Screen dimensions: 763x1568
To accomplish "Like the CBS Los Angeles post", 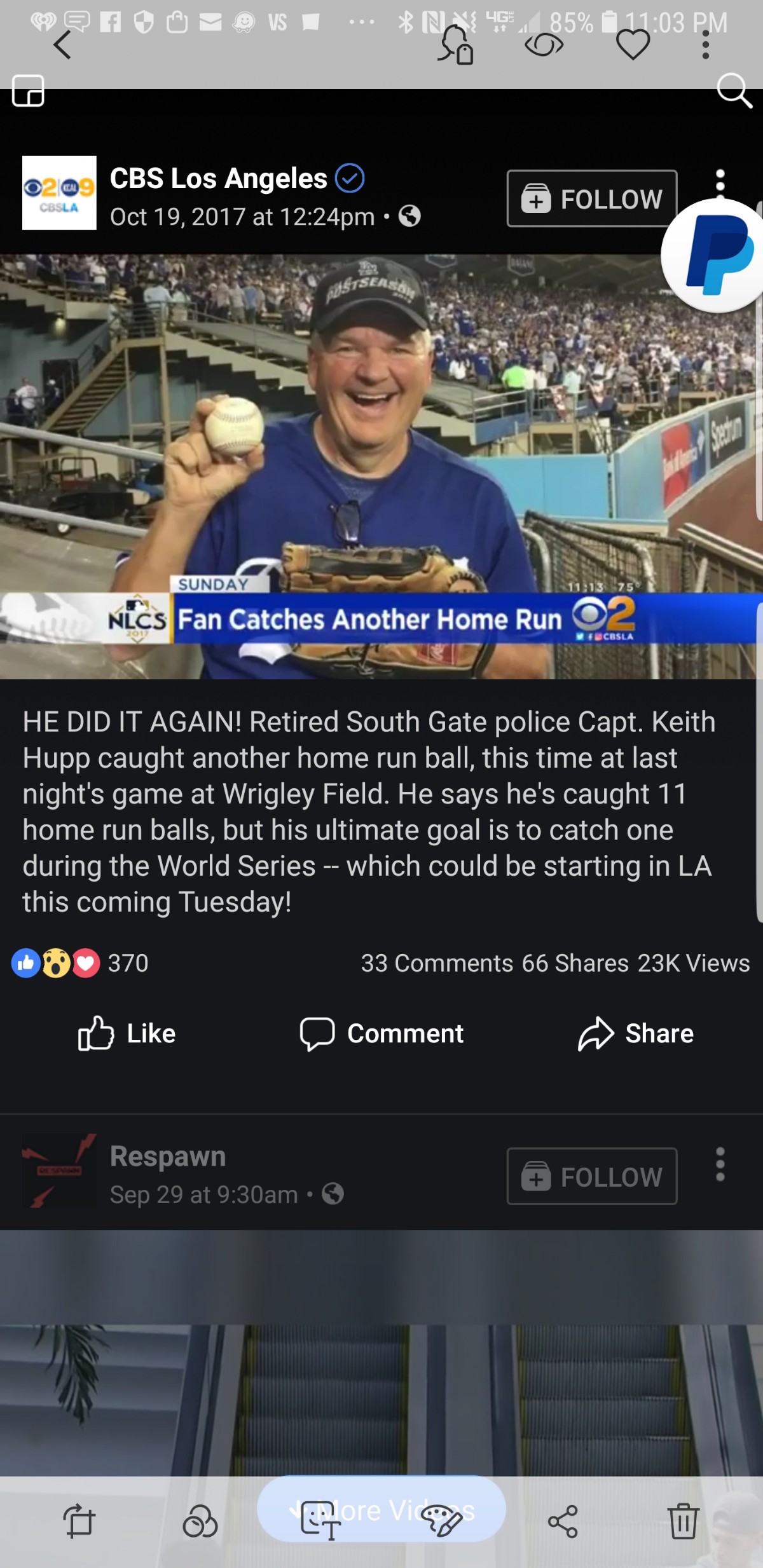I will click(127, 1033).
